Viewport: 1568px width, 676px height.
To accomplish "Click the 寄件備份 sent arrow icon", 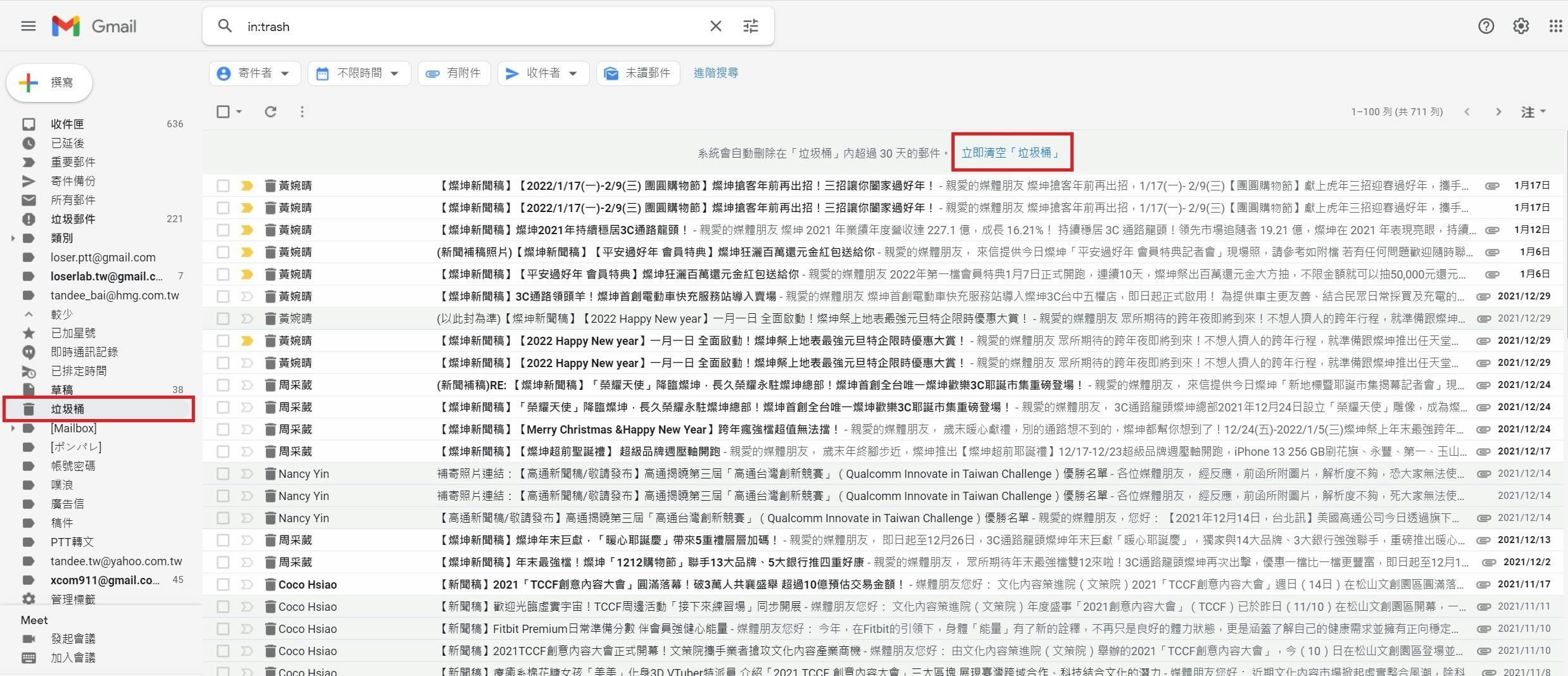I will 28,181.
